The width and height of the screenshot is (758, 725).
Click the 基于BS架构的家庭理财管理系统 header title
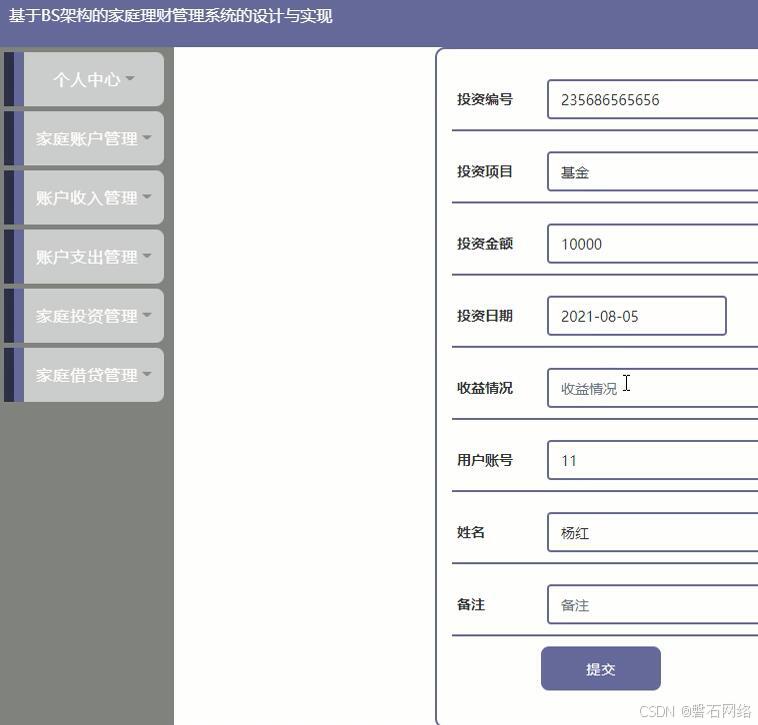pos(170,16)
